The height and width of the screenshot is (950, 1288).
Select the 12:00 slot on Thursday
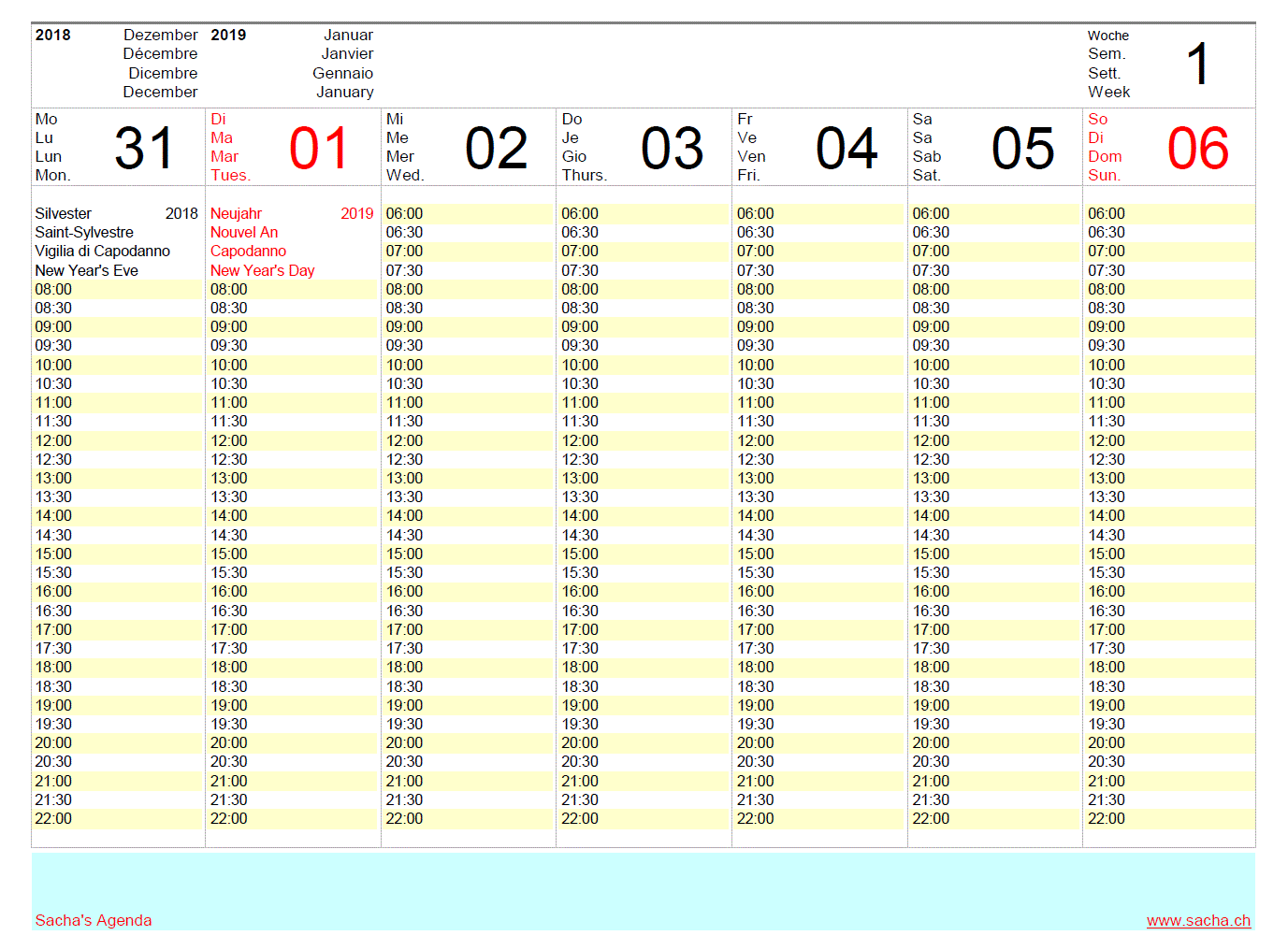644,440
